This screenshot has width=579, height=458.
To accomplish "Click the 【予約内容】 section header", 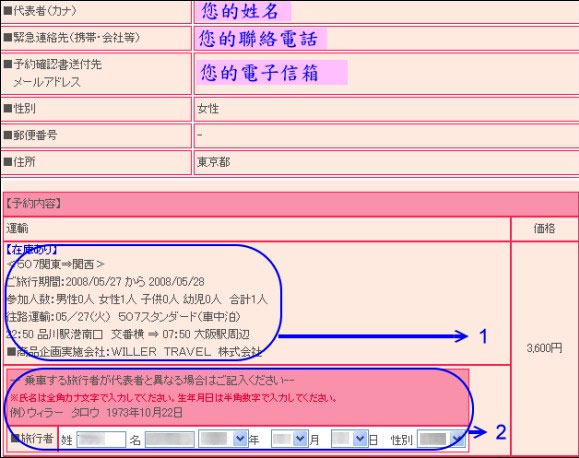I will [x=33, y=203].
